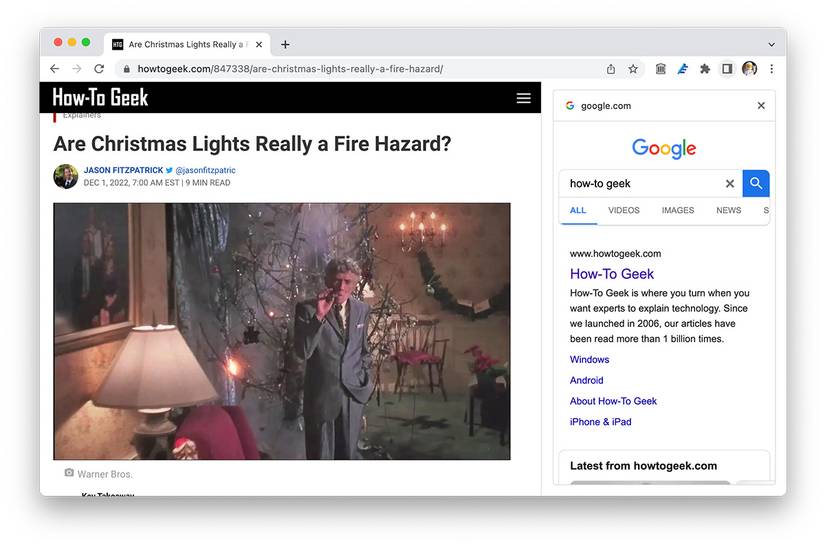Viewport: 825px width, 547px height.
Task: Open a new tab with the plus button
Action: pyautogui.click(x=285, y=45)
